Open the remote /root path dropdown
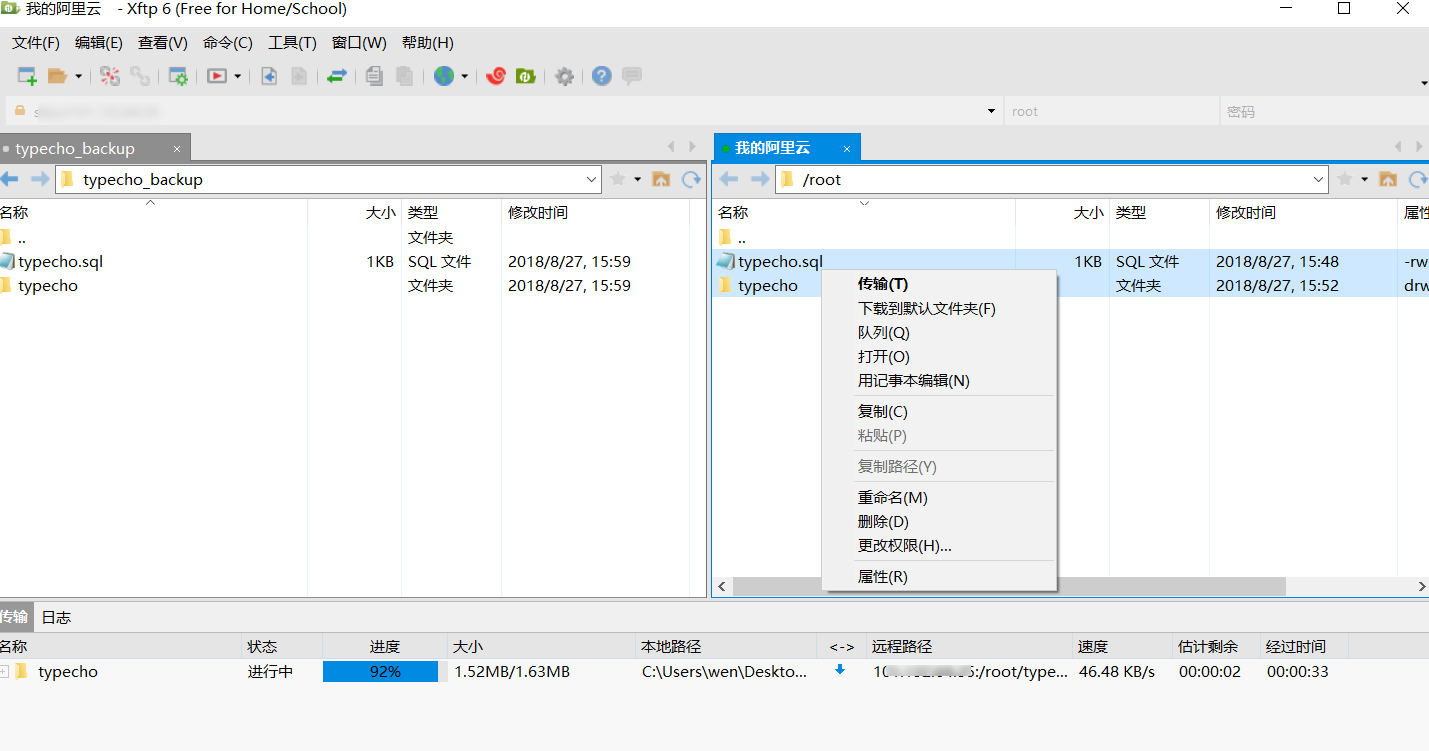This screenshot has width=1429, height=751. (x=1318, y=180)
